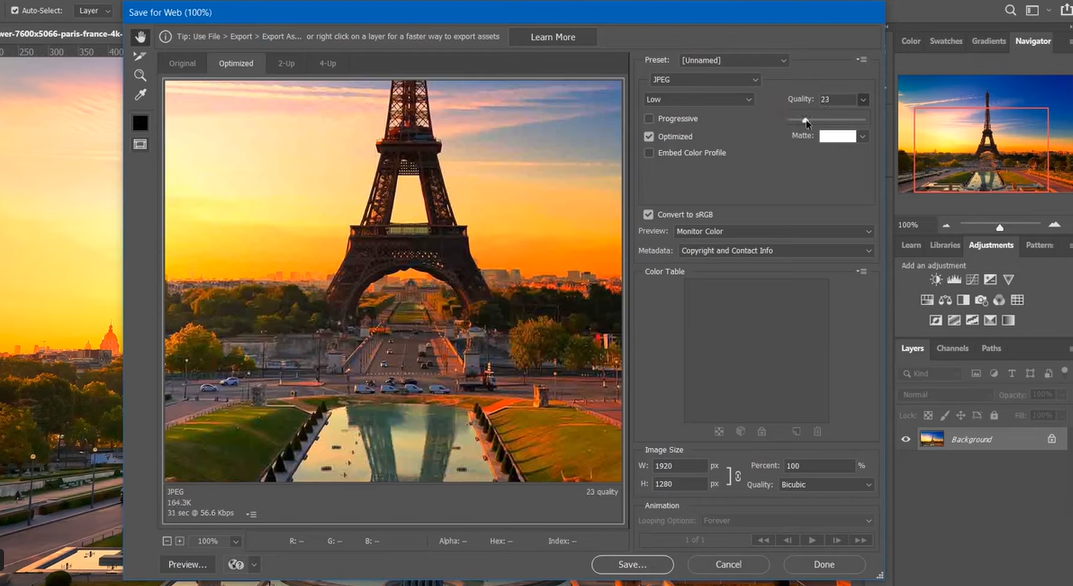
Task: Click the search icon in top bar
Action: (1009, 11)
